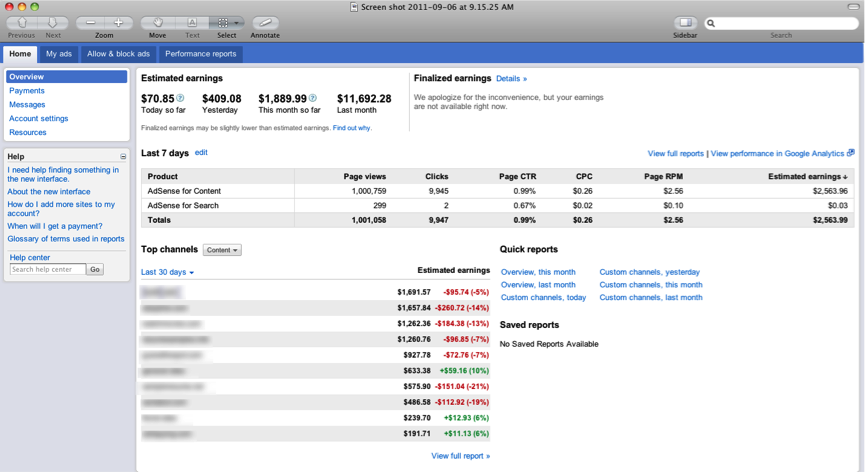
Task: Switch to the My ads tab
Action: click(59, 54)
